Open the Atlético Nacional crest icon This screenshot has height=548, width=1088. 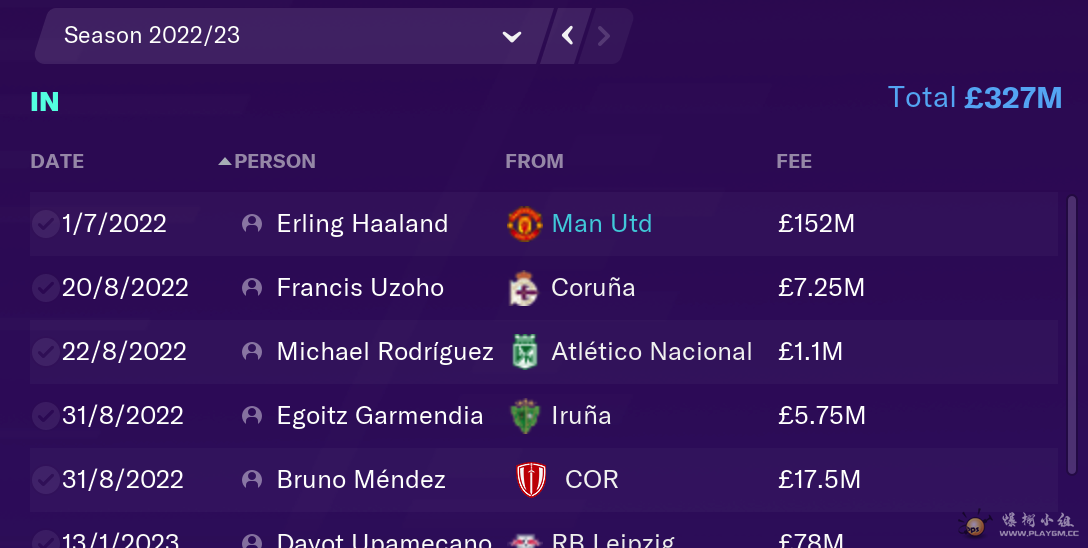click(525, 352)
